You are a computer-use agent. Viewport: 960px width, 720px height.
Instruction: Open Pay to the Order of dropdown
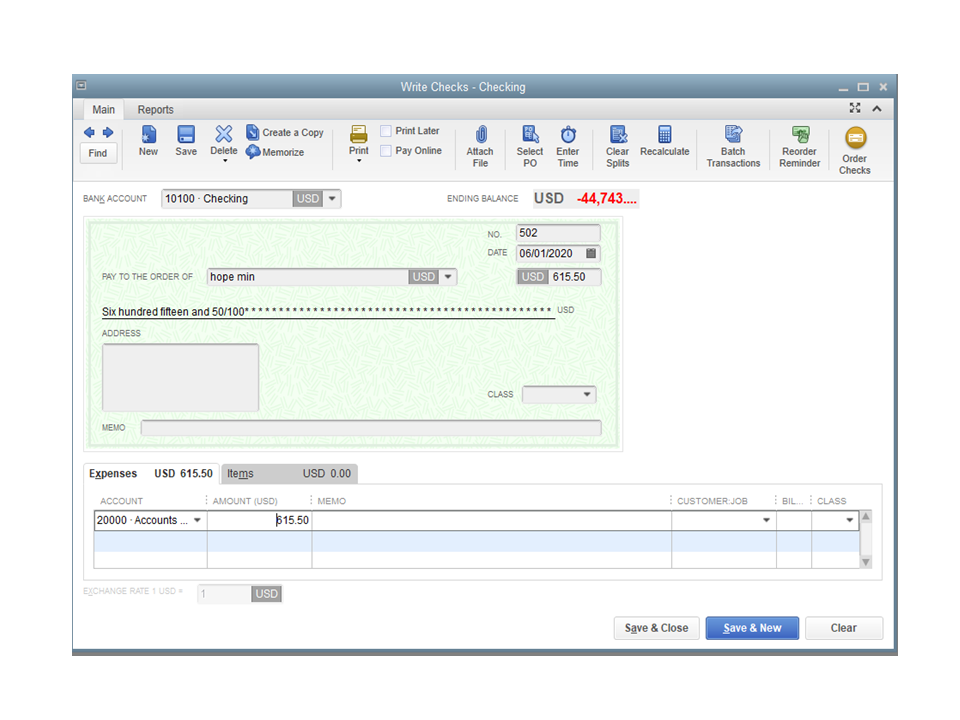pyautogui.click(x=448, y=277)
